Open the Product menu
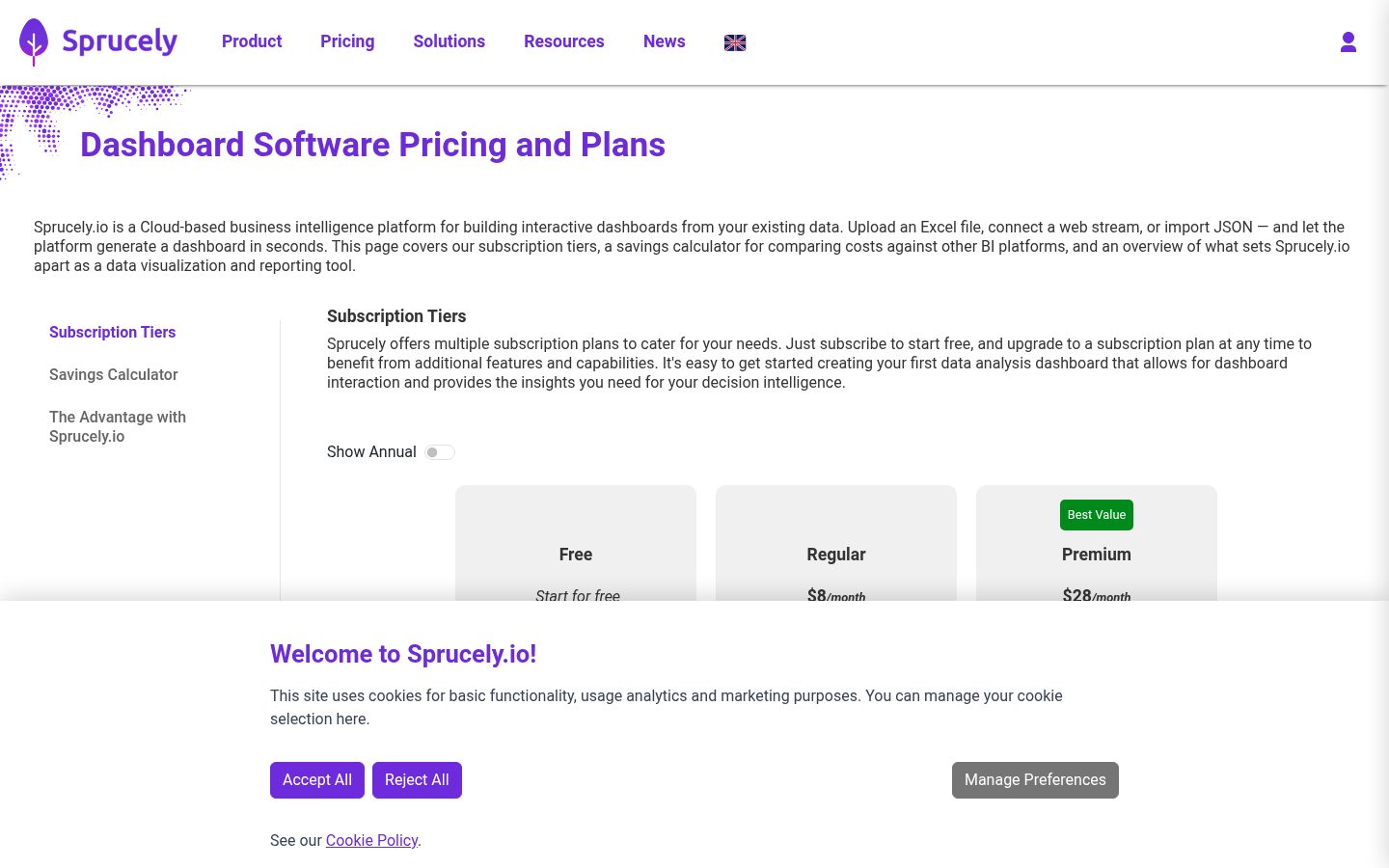1389x868 pixels. [252, 41]
